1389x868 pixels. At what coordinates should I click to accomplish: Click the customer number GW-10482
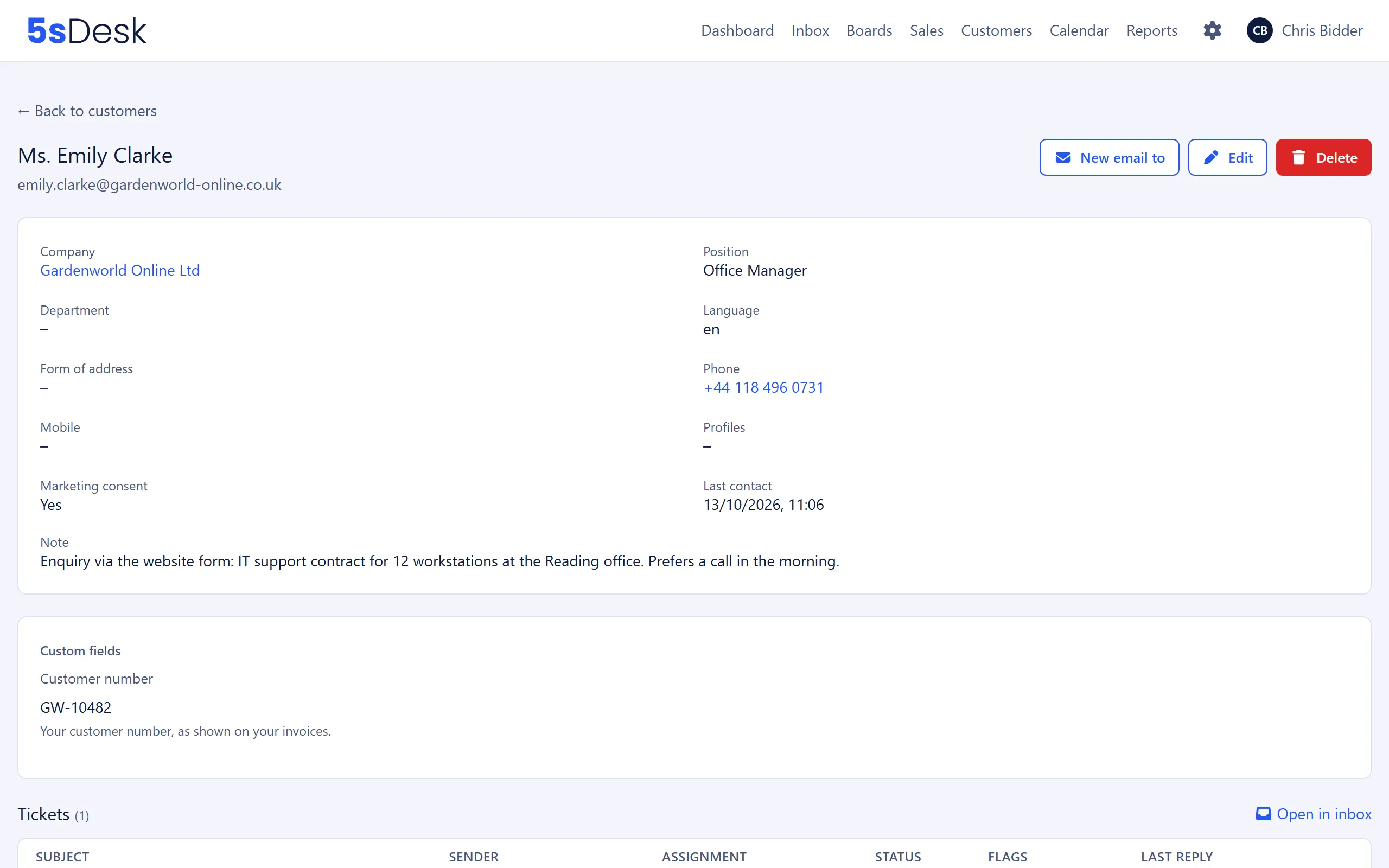[x=76, y=707]
